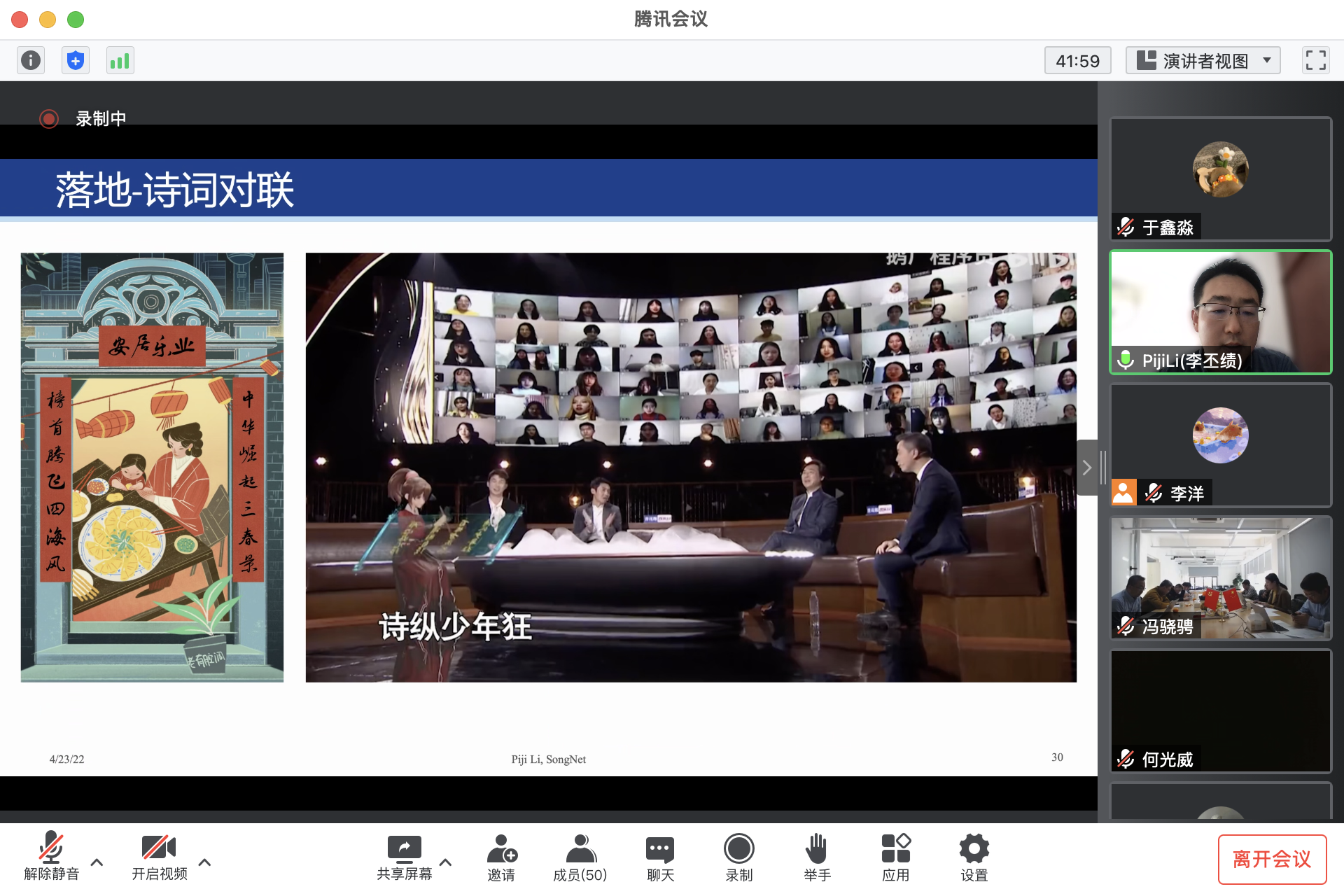Click the slide page number 30
This screenshot has height=896, width=1344.
point(1057,757)
